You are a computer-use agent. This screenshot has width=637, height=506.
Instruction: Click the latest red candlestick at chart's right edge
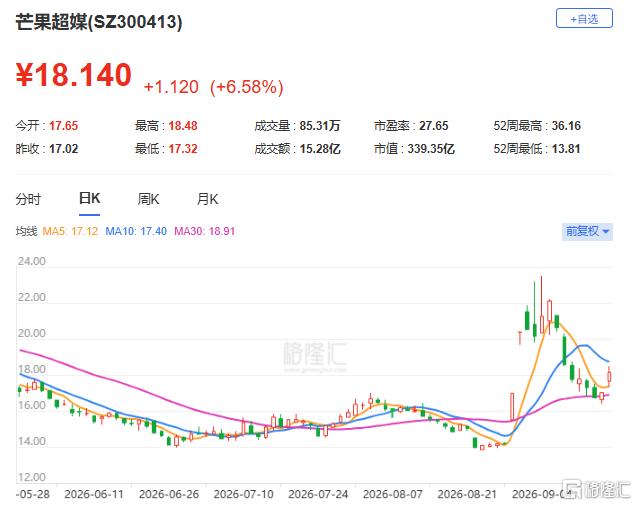point(609,377)
